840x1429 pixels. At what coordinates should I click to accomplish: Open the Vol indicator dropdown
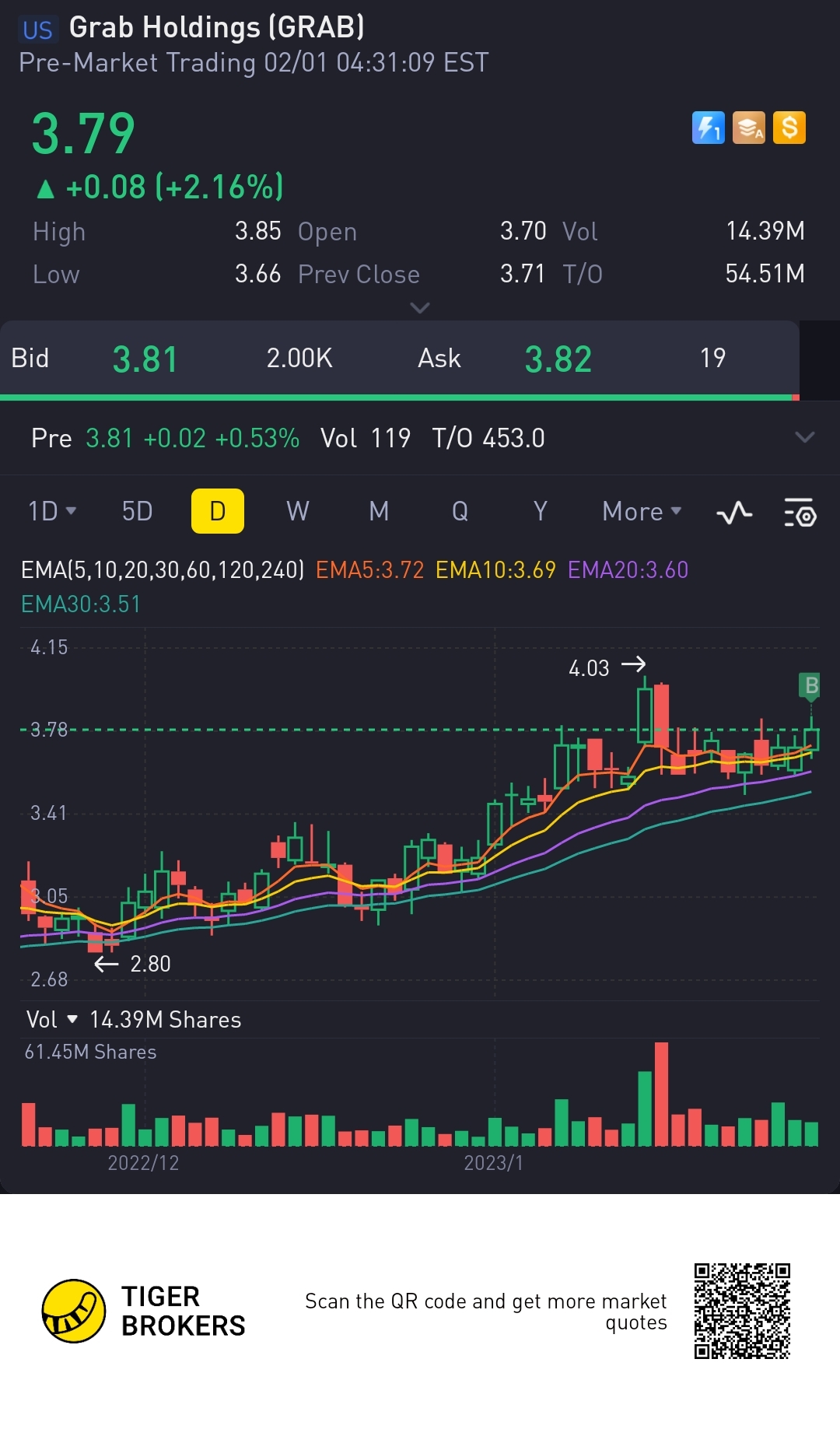point(52,1019)
